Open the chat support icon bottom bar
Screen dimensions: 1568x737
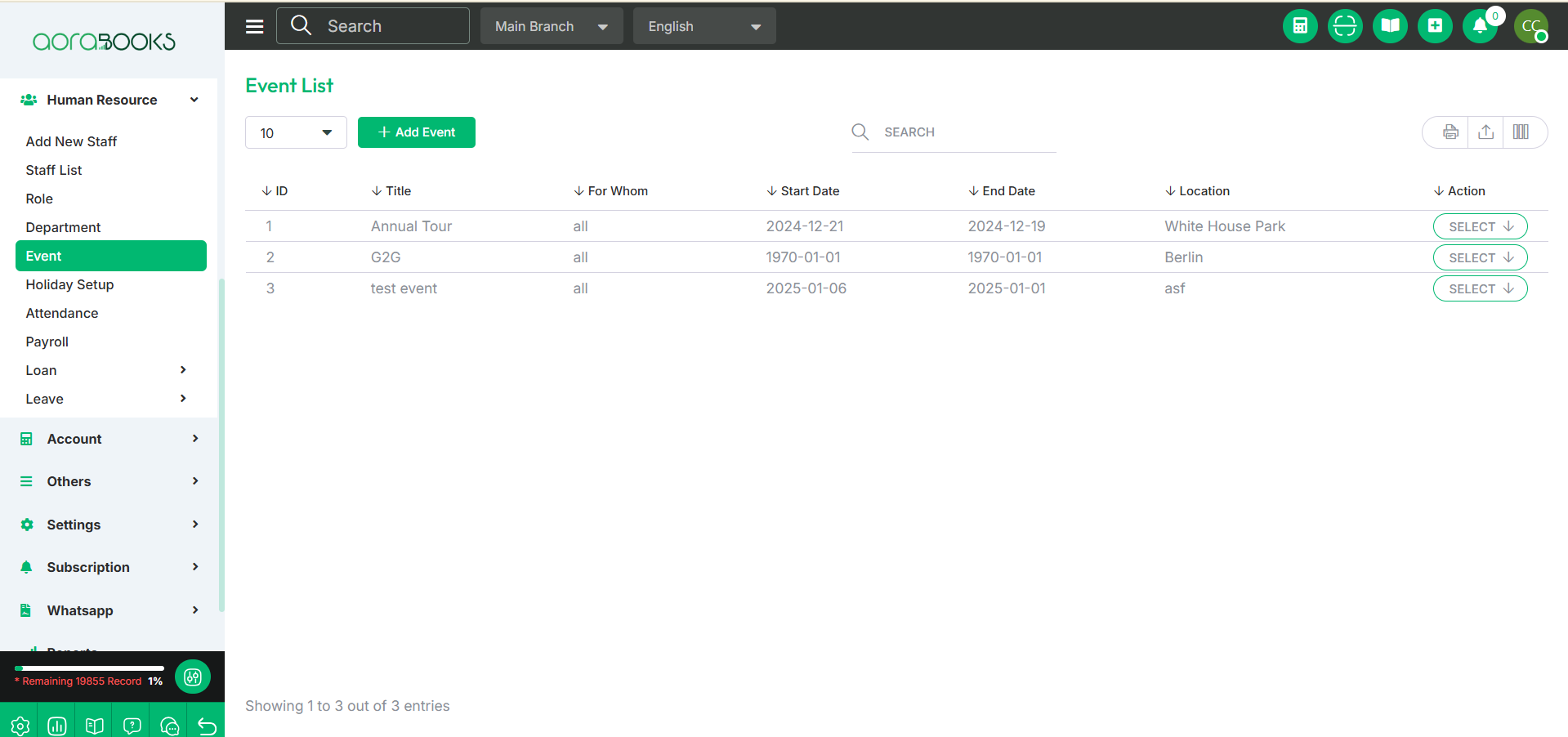pos(170,726)
